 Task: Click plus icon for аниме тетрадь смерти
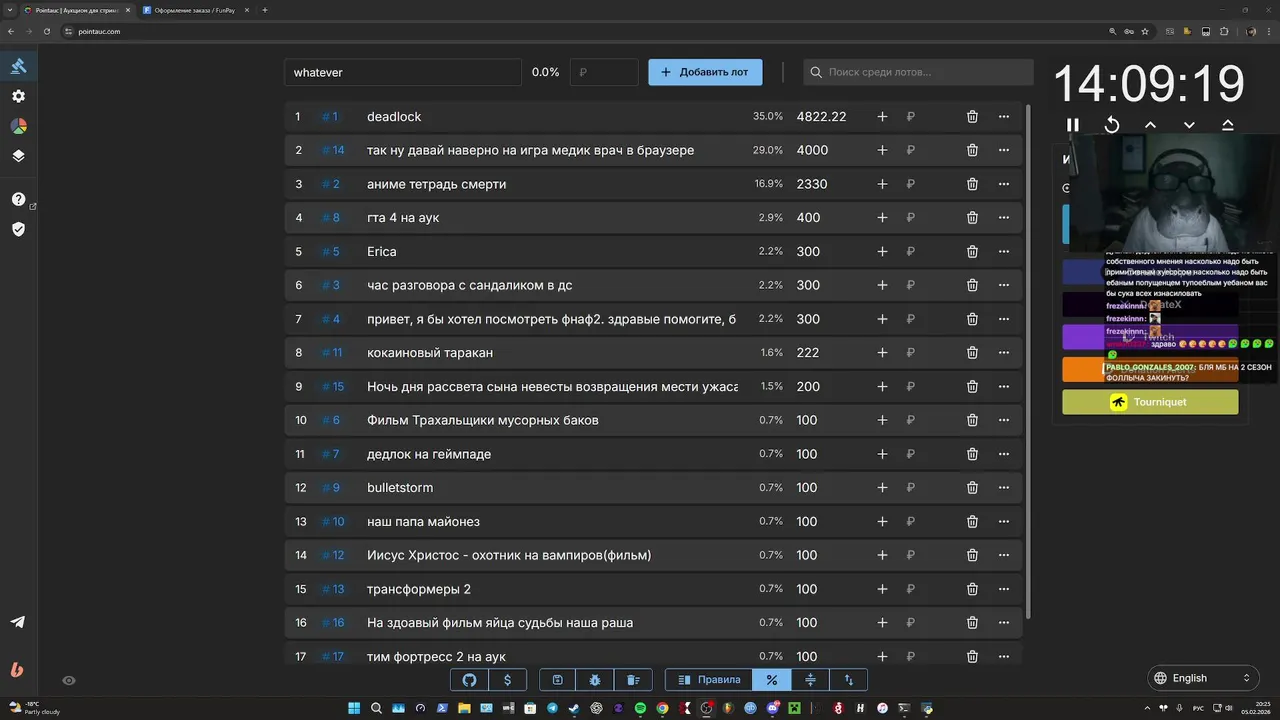882,184
